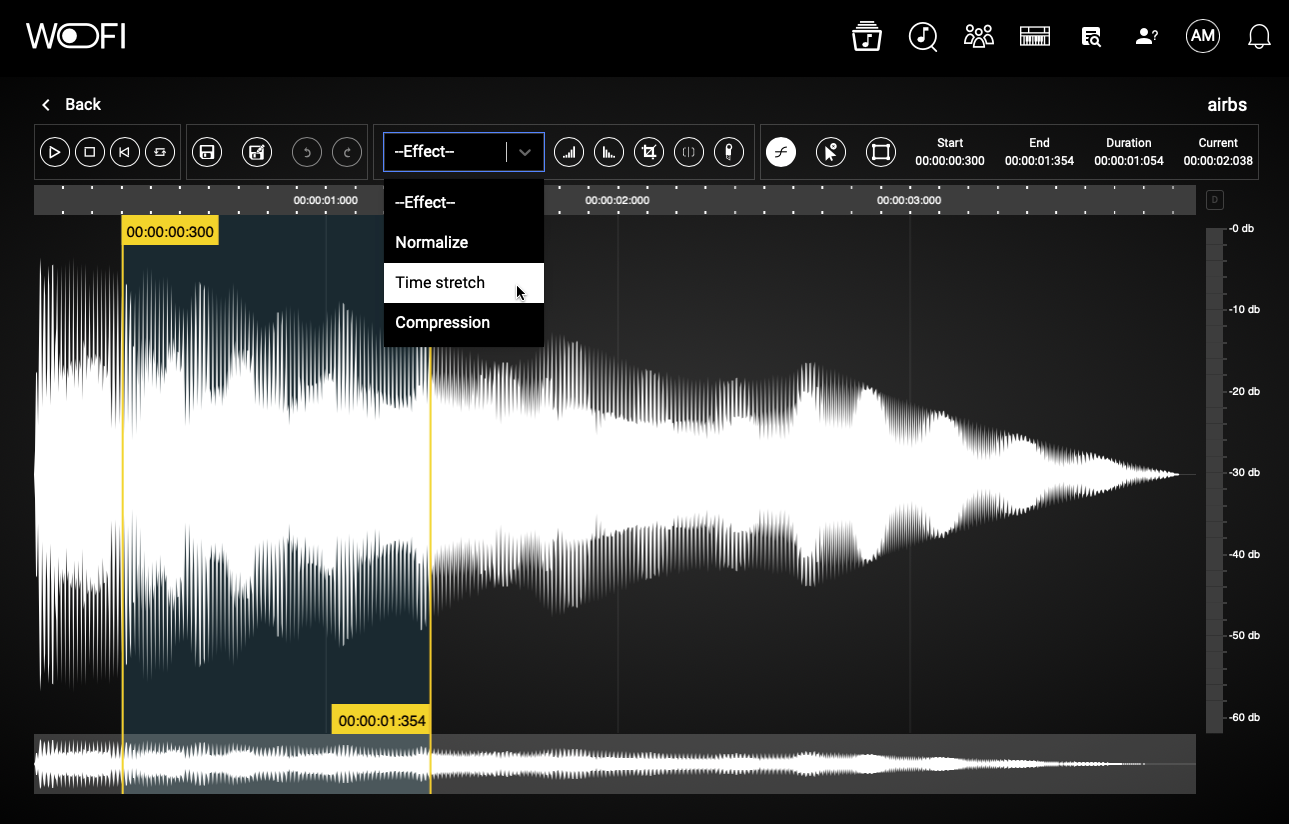
Task: Open the music library crate icon
Action: point(867,37)
